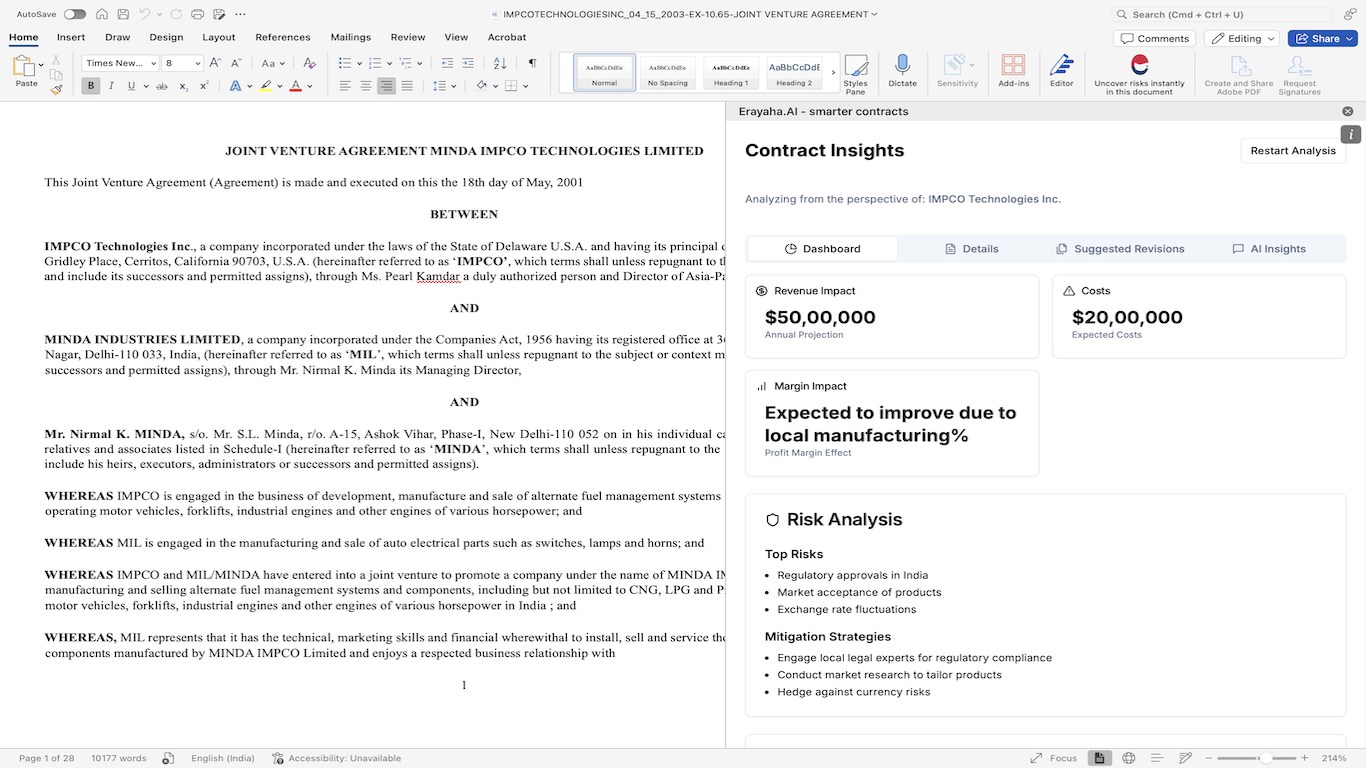Click the Undo arrow icon
This screenshot has height=768, width=1366.
pyautogui.click(x=145, y=14)
